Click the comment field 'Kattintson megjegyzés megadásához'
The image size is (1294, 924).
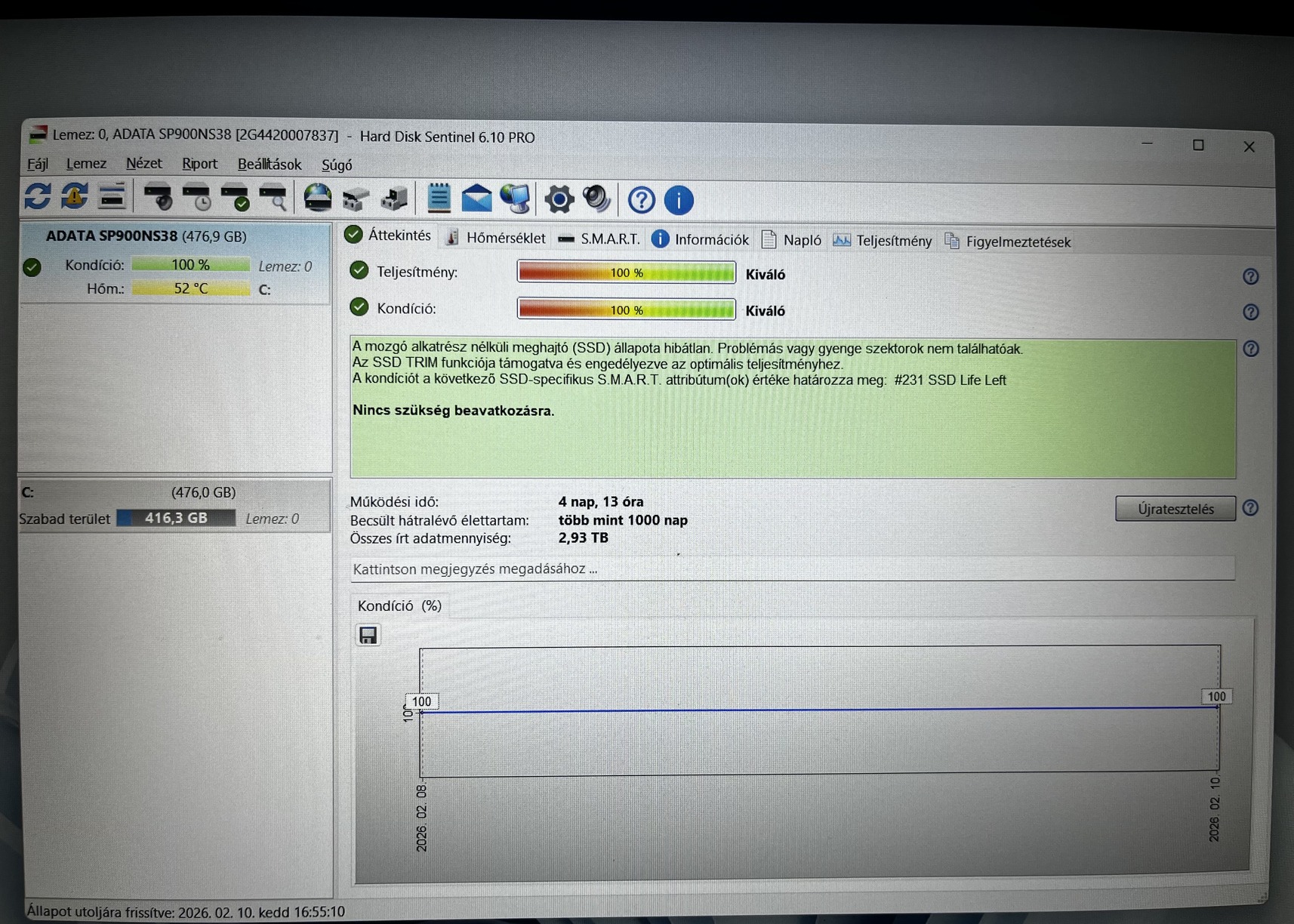[x=793, y=568]
